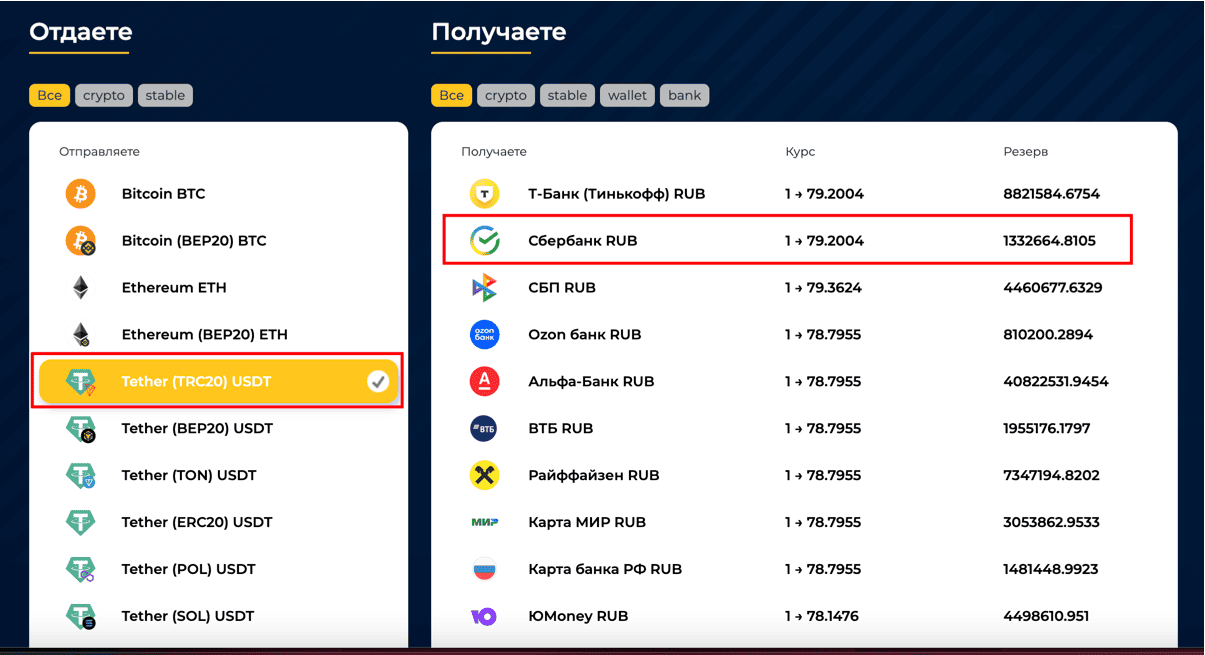
Task: Filter send list by crypto tab
Action: [104, 96]
